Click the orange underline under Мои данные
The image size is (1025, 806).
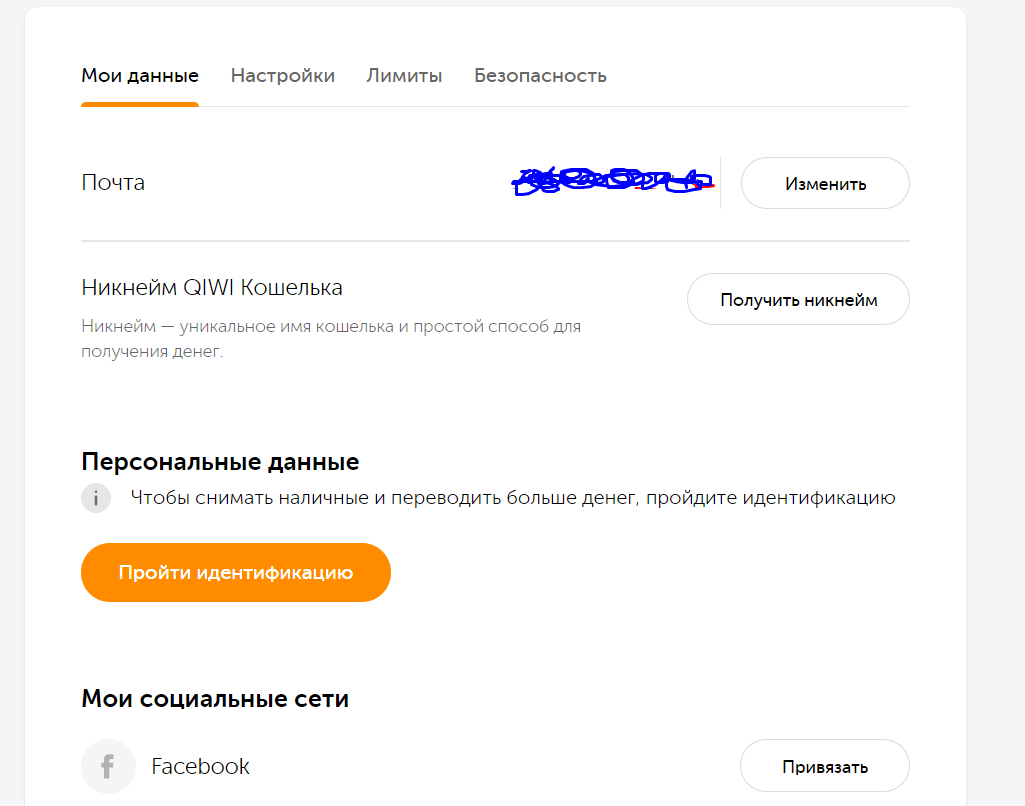tap(140, 104)
